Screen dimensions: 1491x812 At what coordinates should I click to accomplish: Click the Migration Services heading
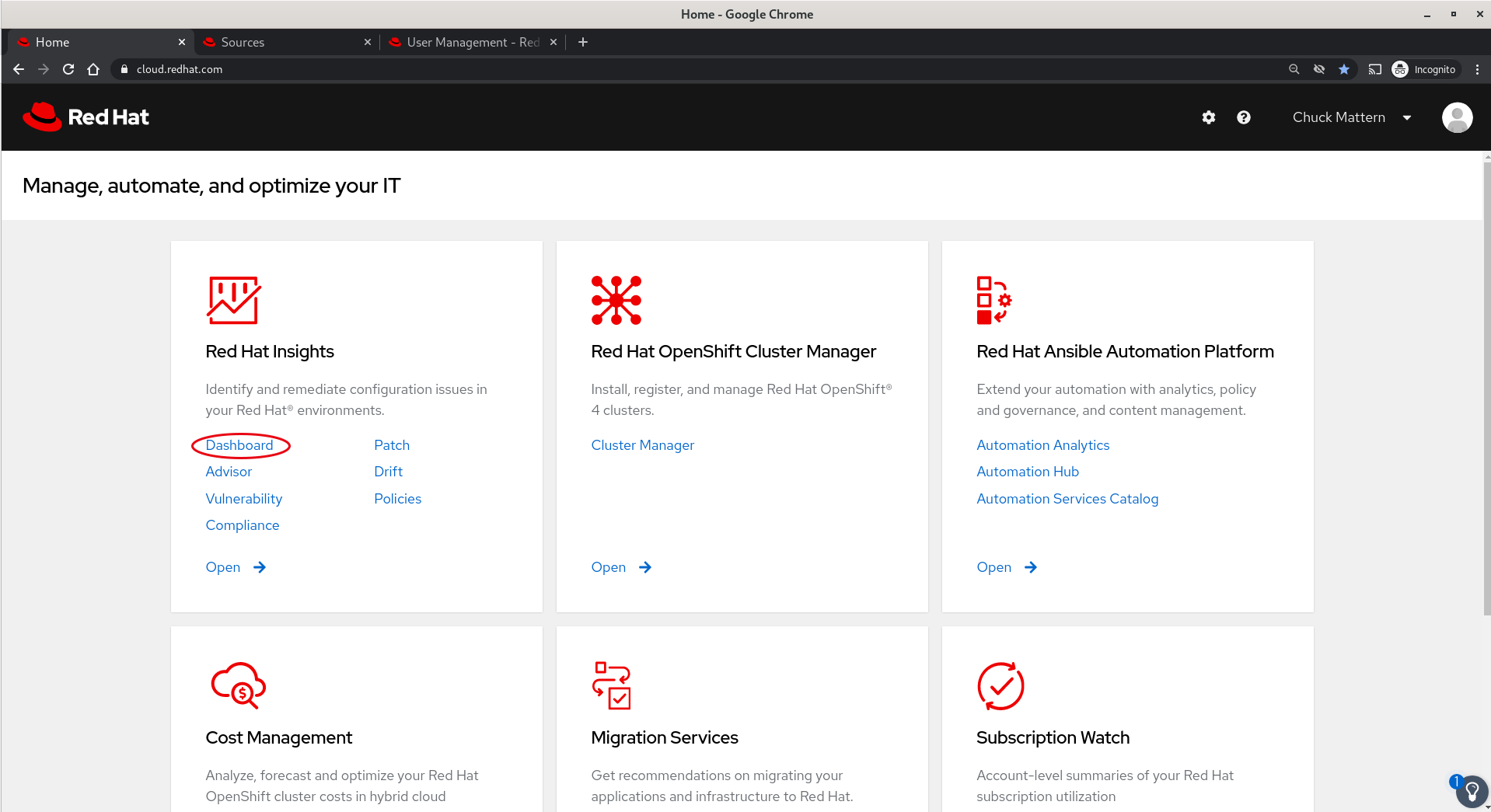tap(665, 737)
